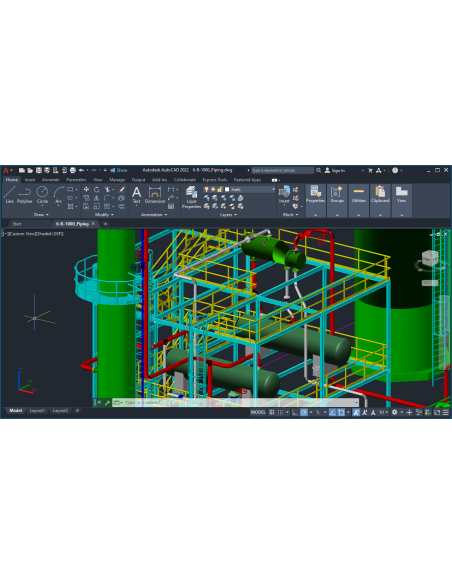Select the Circle tool
Screen dimensions: 452x584
point(42,195)
